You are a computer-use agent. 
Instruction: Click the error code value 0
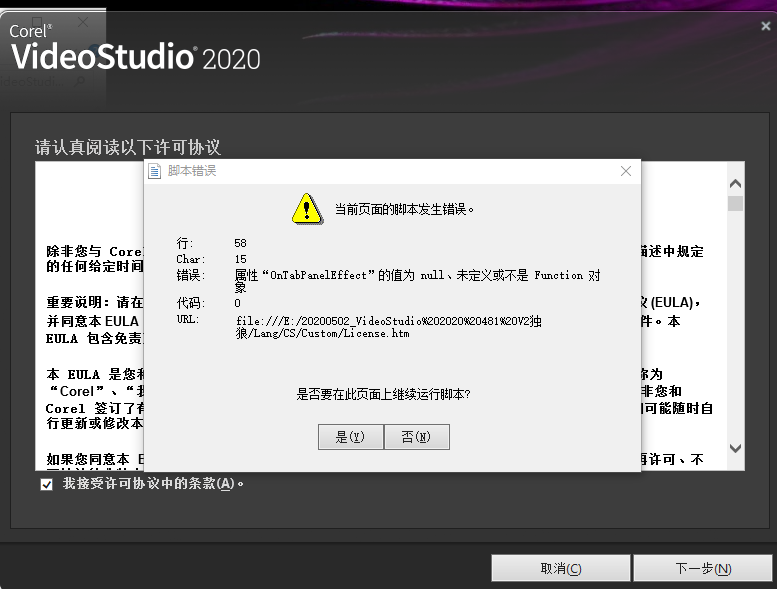point(237,303)
